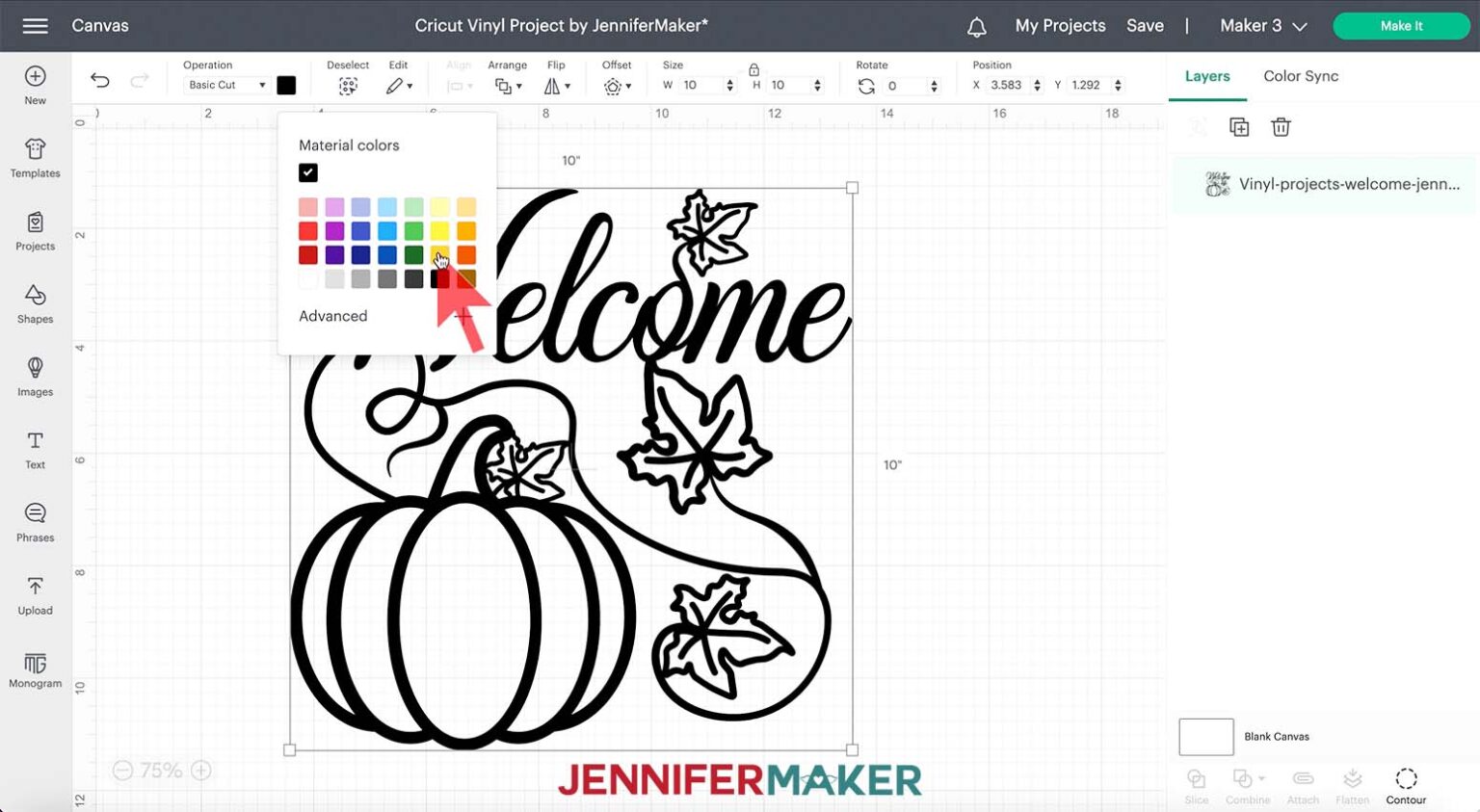Image resolution: width=1480 pixels, height=812 pixels.
Task: Open the Phrases panel
Action: pyautogui.click(x=36, y=522)
